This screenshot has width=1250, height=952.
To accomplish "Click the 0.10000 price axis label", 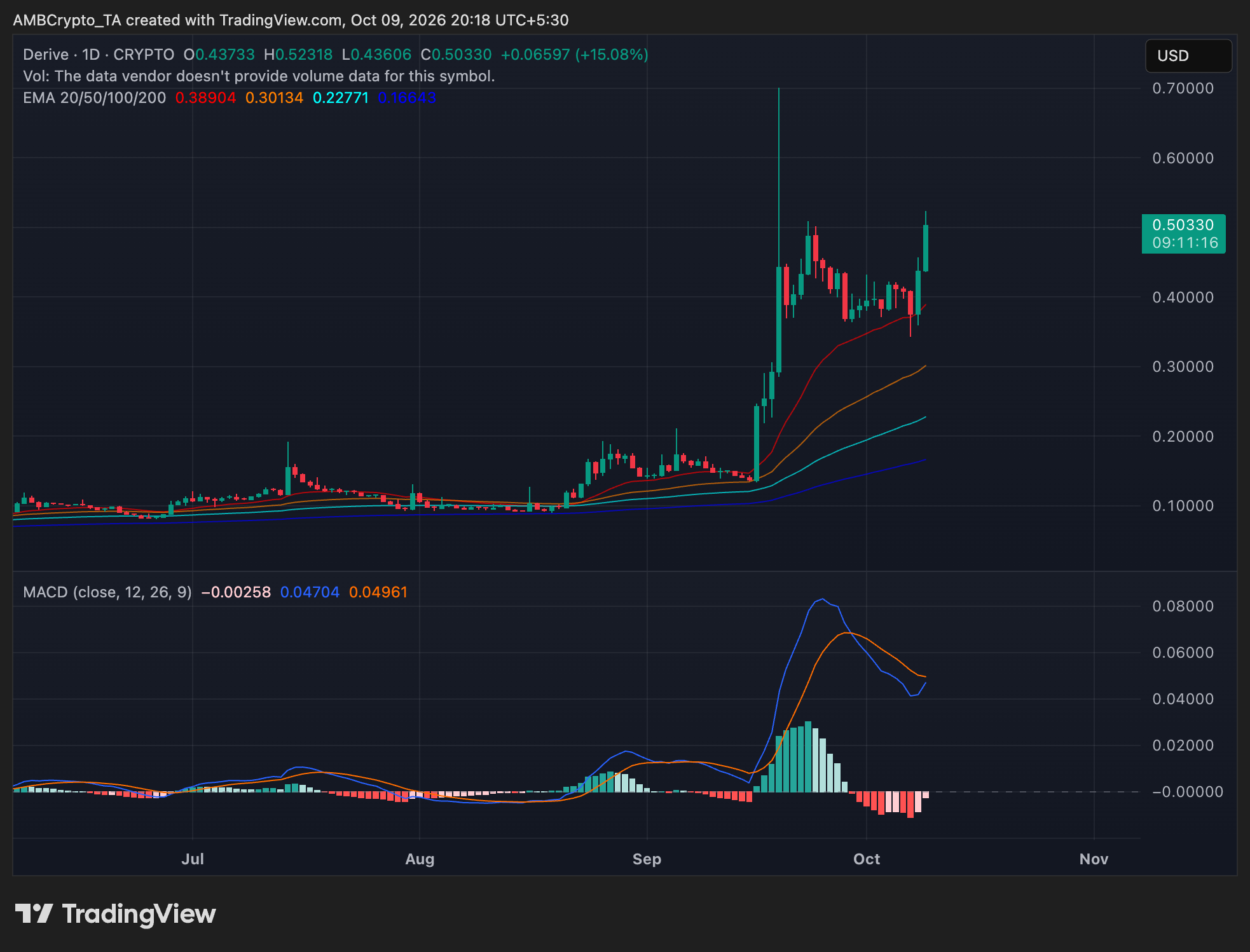I will coord(1183,506).
